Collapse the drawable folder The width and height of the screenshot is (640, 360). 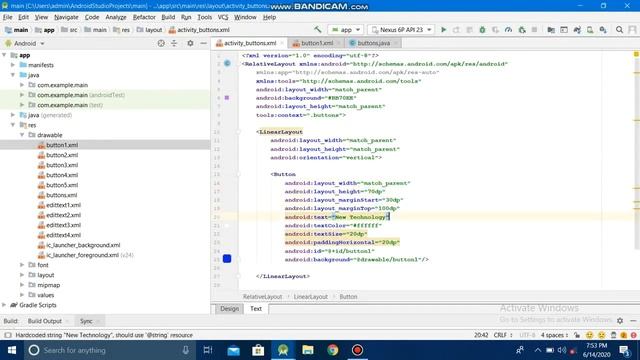22,135
